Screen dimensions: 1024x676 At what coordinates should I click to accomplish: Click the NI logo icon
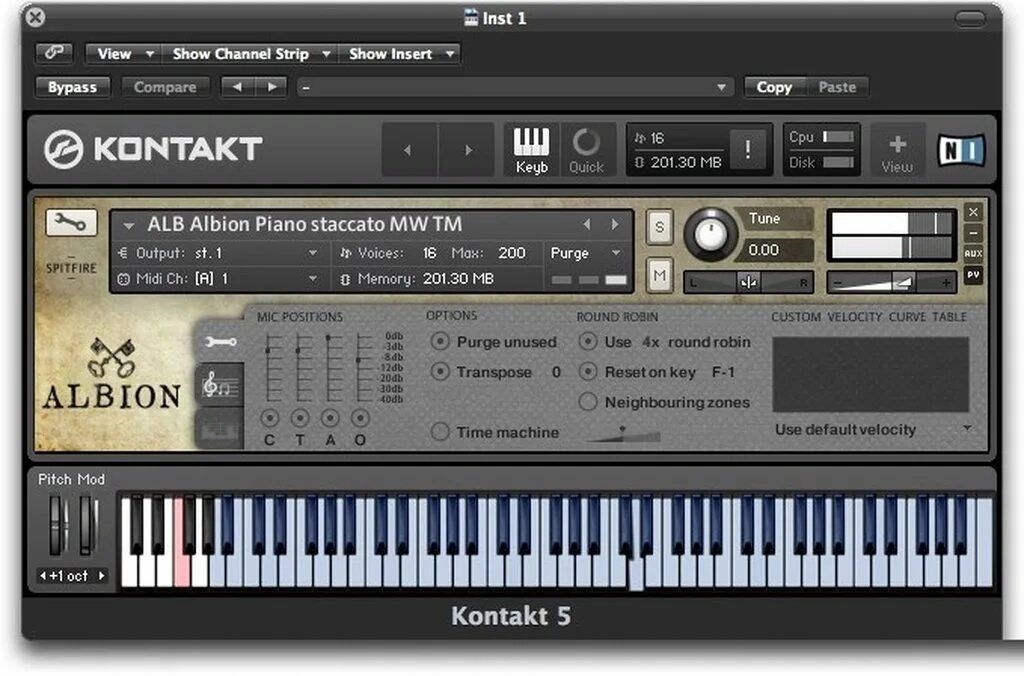[961, 150]
